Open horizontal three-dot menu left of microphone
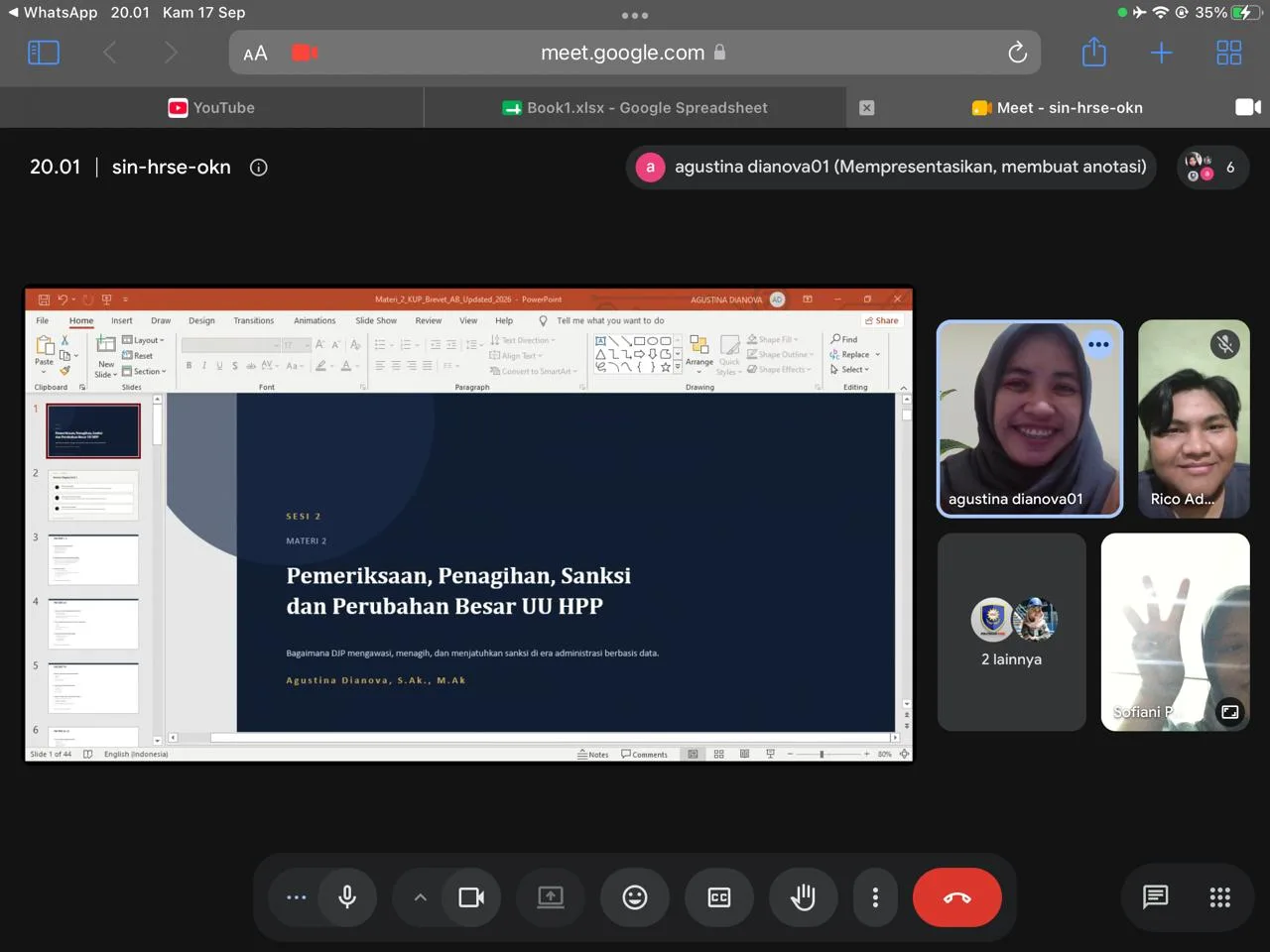 [x=297, y=897]
